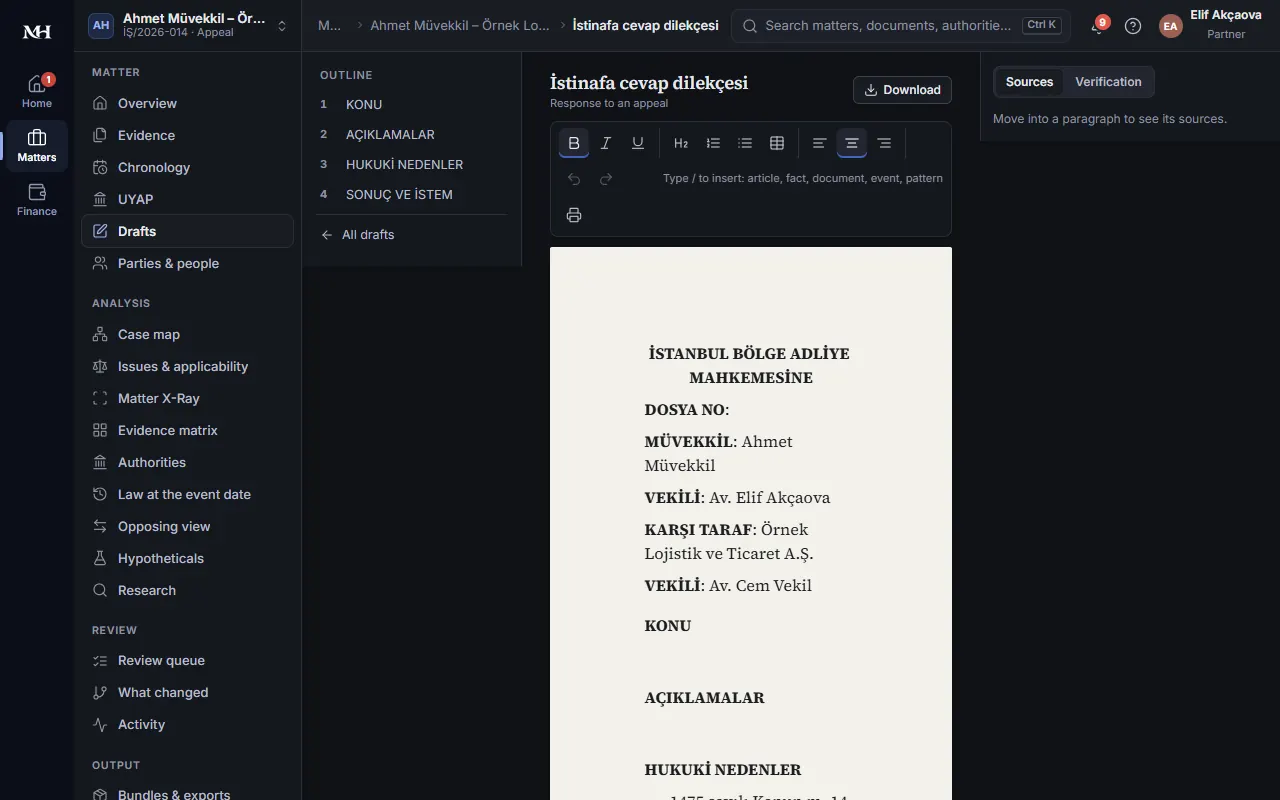Select Drafts in sidebar
This screenshot has width=1280, height=800.
187,231
